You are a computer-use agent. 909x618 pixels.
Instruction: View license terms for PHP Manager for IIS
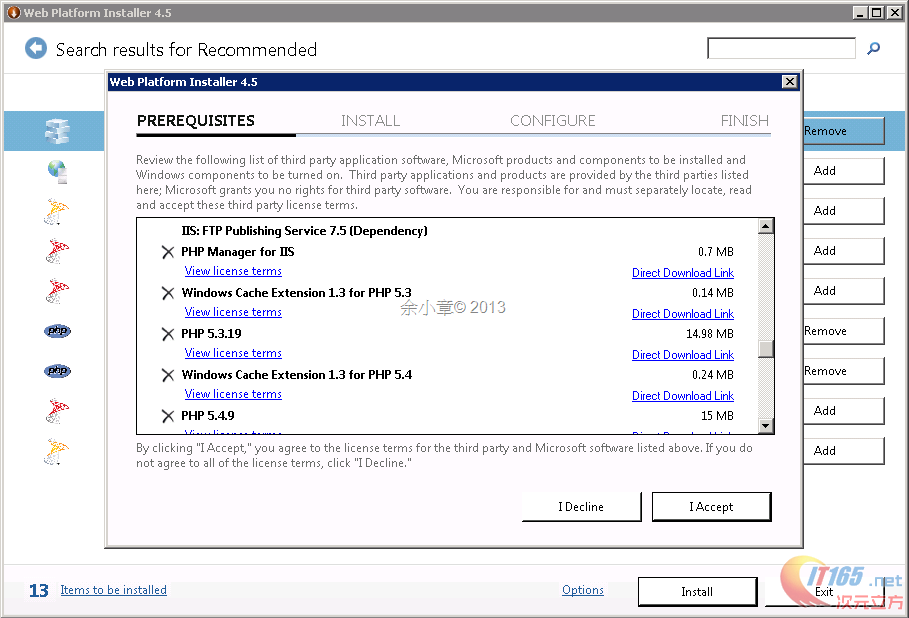pos(233,271)
